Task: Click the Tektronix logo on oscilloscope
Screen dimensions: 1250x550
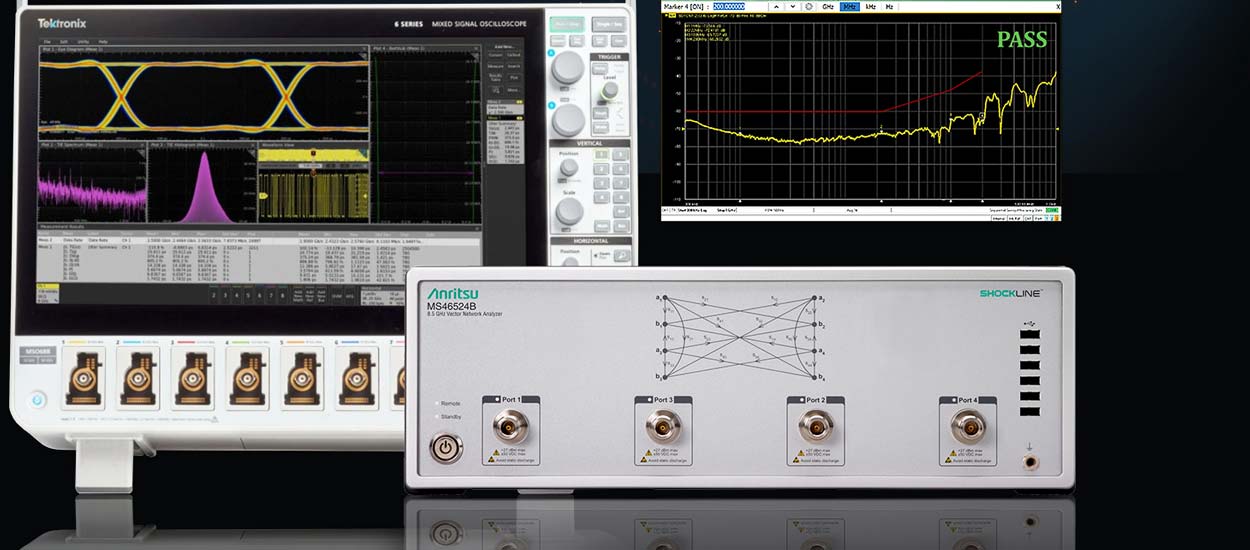Action: (63, 23)
